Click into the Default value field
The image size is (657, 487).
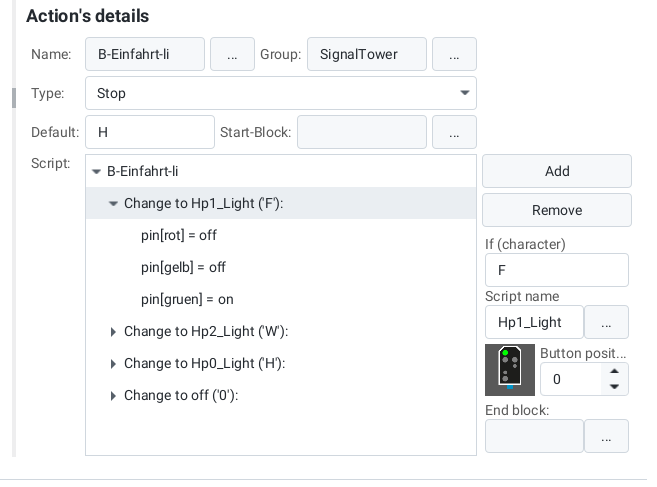coord(150,132)
